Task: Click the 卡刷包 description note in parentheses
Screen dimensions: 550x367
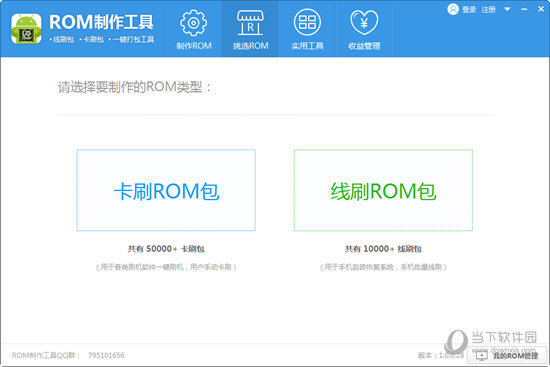Action: point(166,267)
